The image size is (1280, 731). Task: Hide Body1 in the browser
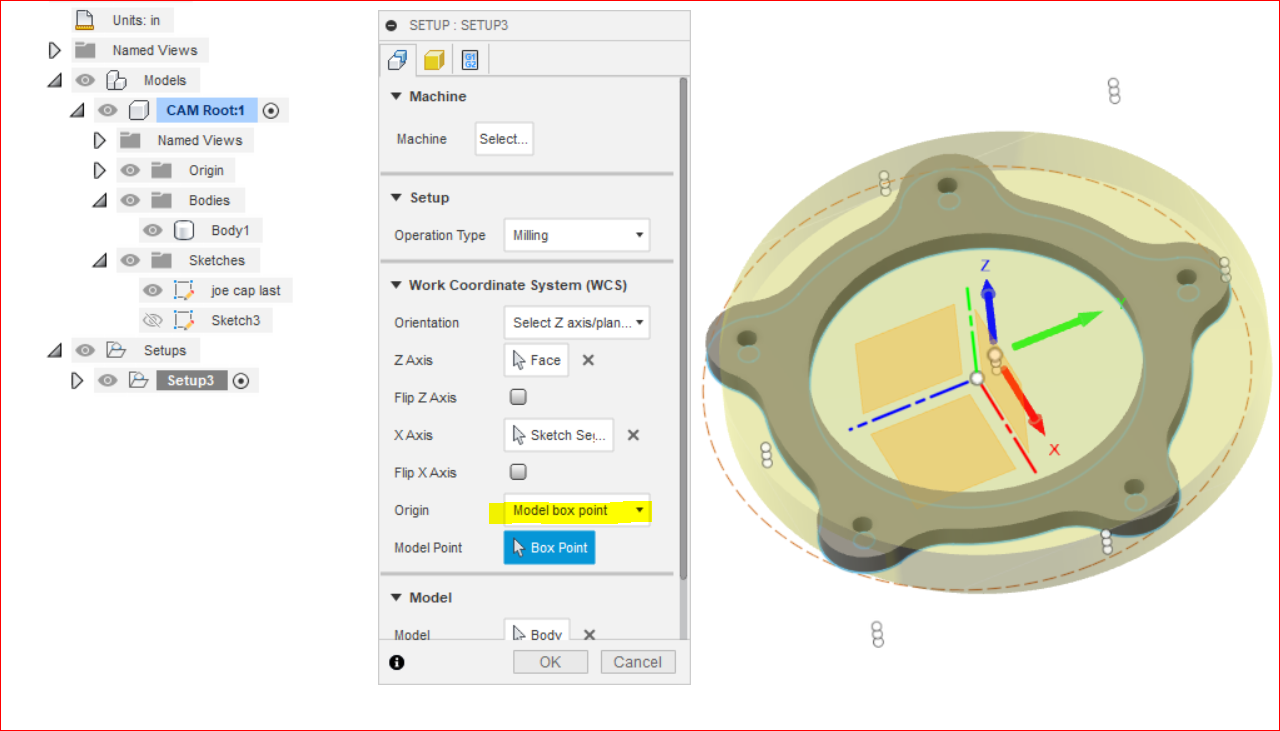coord(152,230)
